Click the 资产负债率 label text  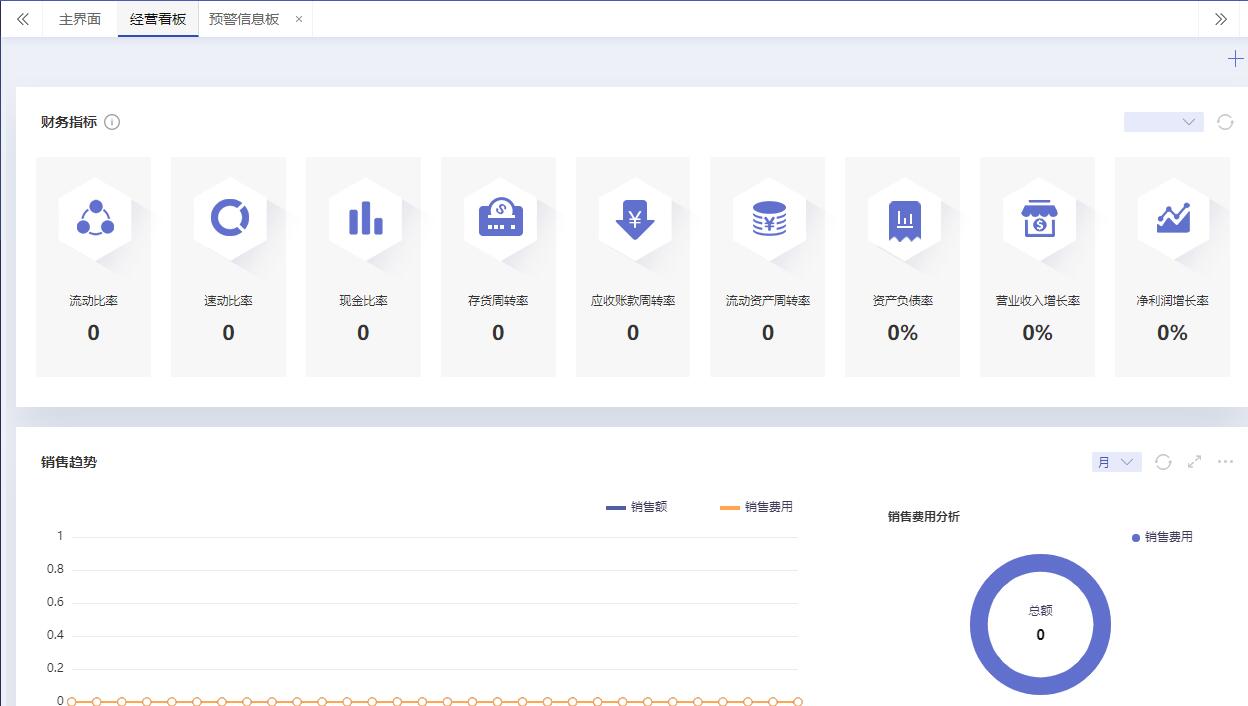click(x=903, y=301)
